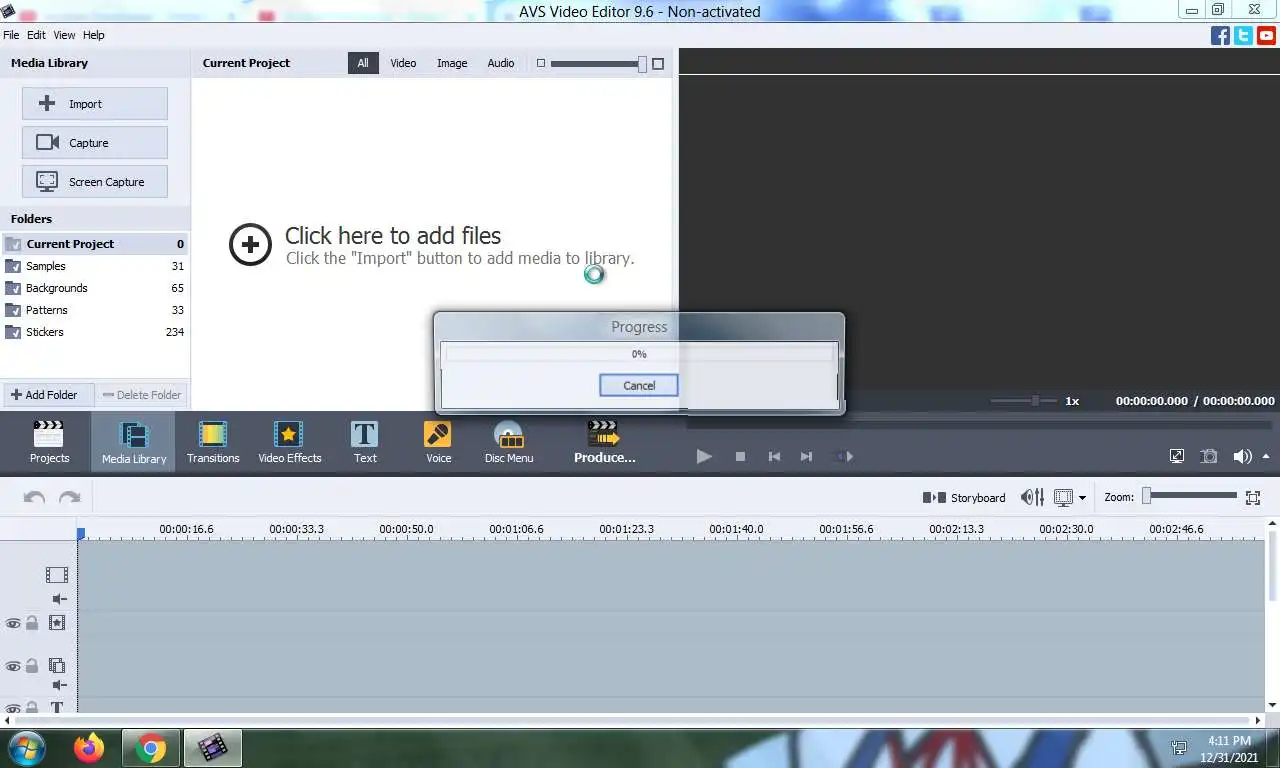
Task: Click the Add Folder button
Action: tap(49, 395)
